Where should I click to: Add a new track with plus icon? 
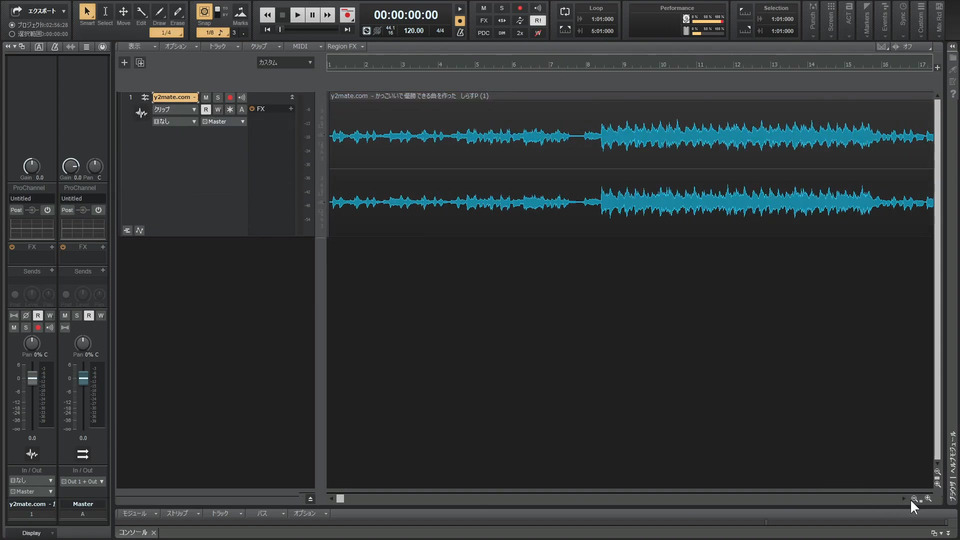tap(124, 62)
